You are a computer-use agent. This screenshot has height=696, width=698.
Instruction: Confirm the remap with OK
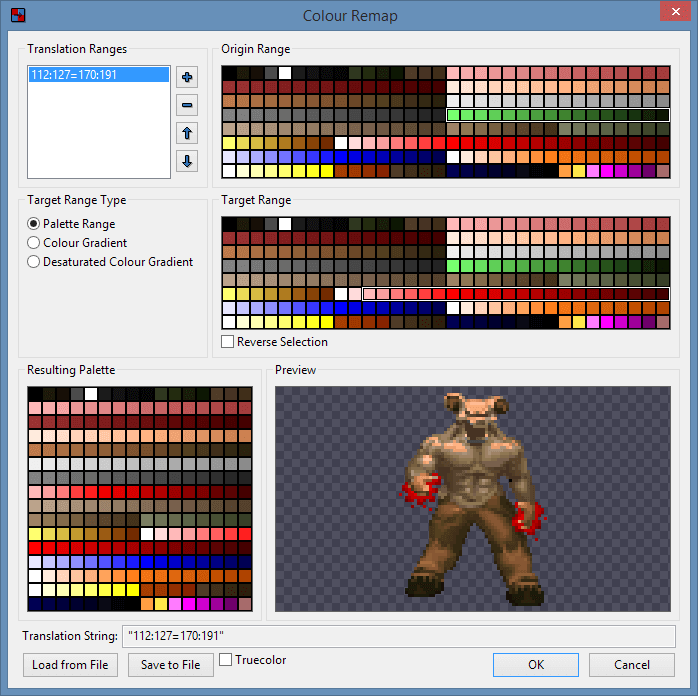(x=535, y=665)
